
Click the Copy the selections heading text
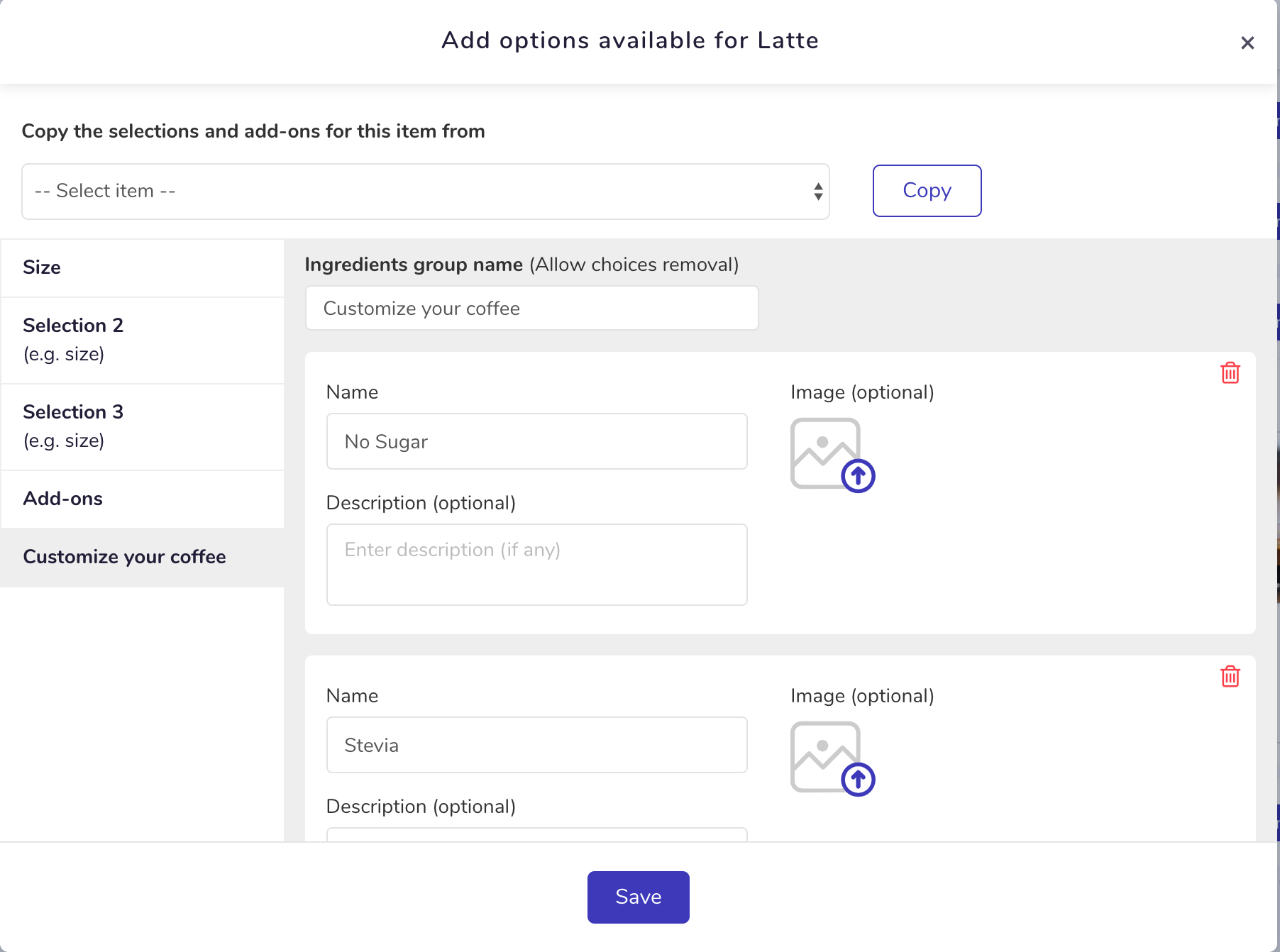[253, 131]
